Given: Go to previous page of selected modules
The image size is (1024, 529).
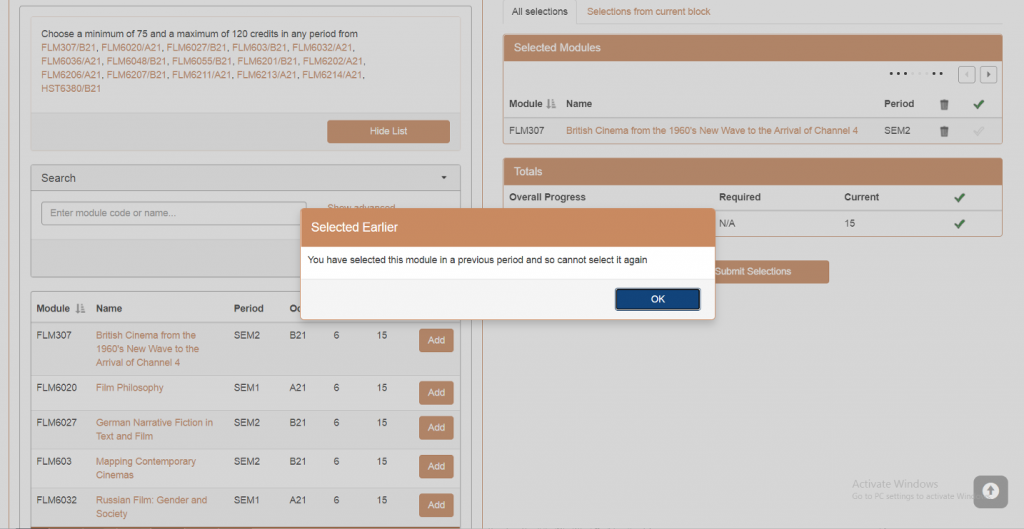Looking at the screenshot, I should click(966, 74).
